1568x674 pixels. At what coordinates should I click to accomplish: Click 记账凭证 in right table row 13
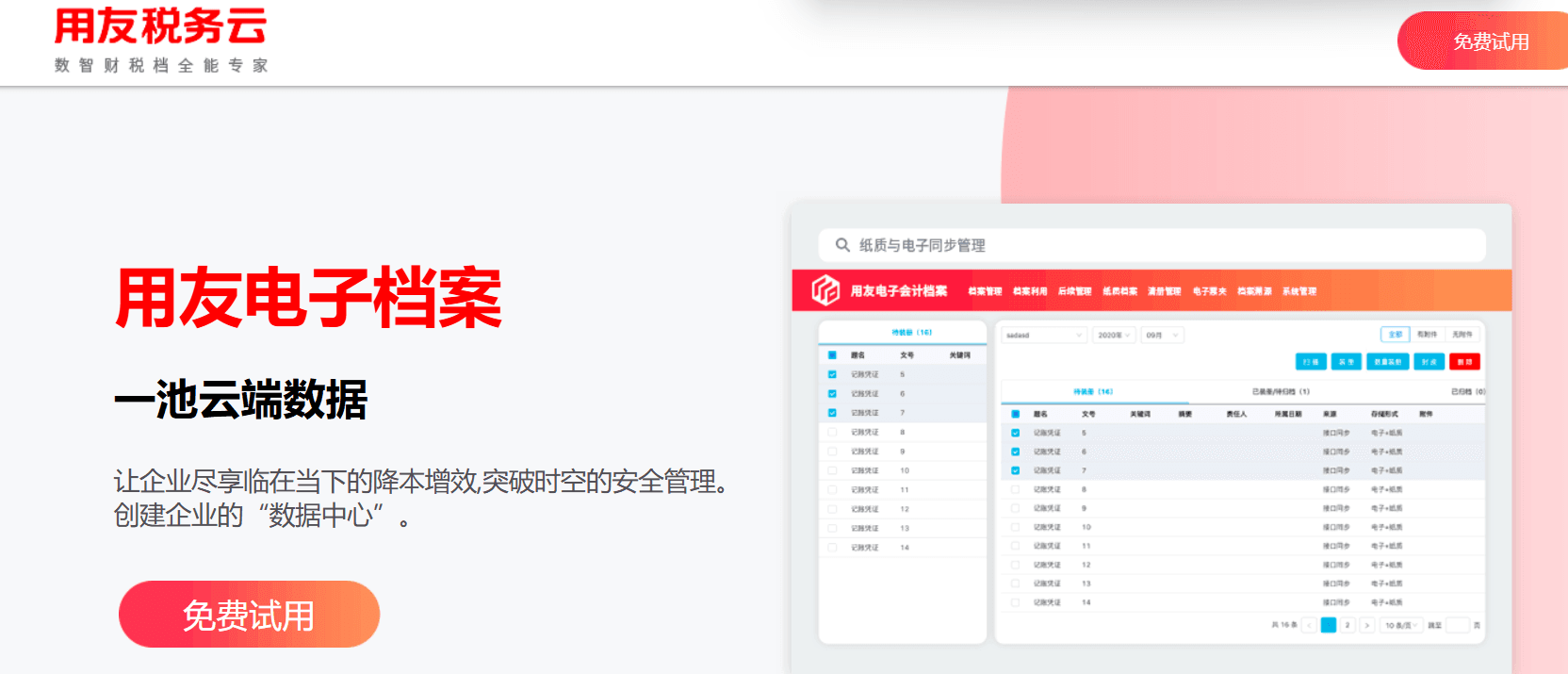[1047, 584]
